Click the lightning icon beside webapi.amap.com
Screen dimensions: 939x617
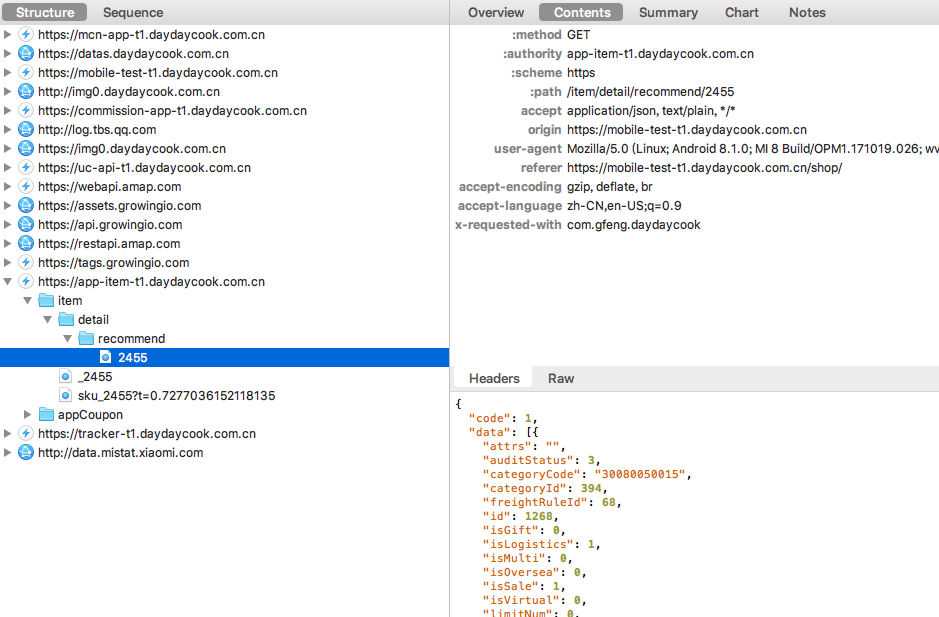(x=27, y=186)
